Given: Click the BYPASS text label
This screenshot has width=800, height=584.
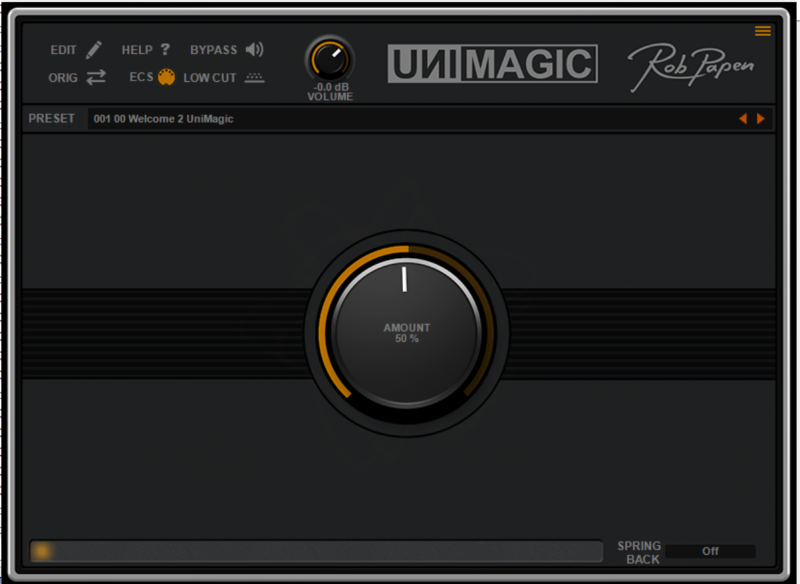Looking at the screenshot, I should (x=213, y=50).
